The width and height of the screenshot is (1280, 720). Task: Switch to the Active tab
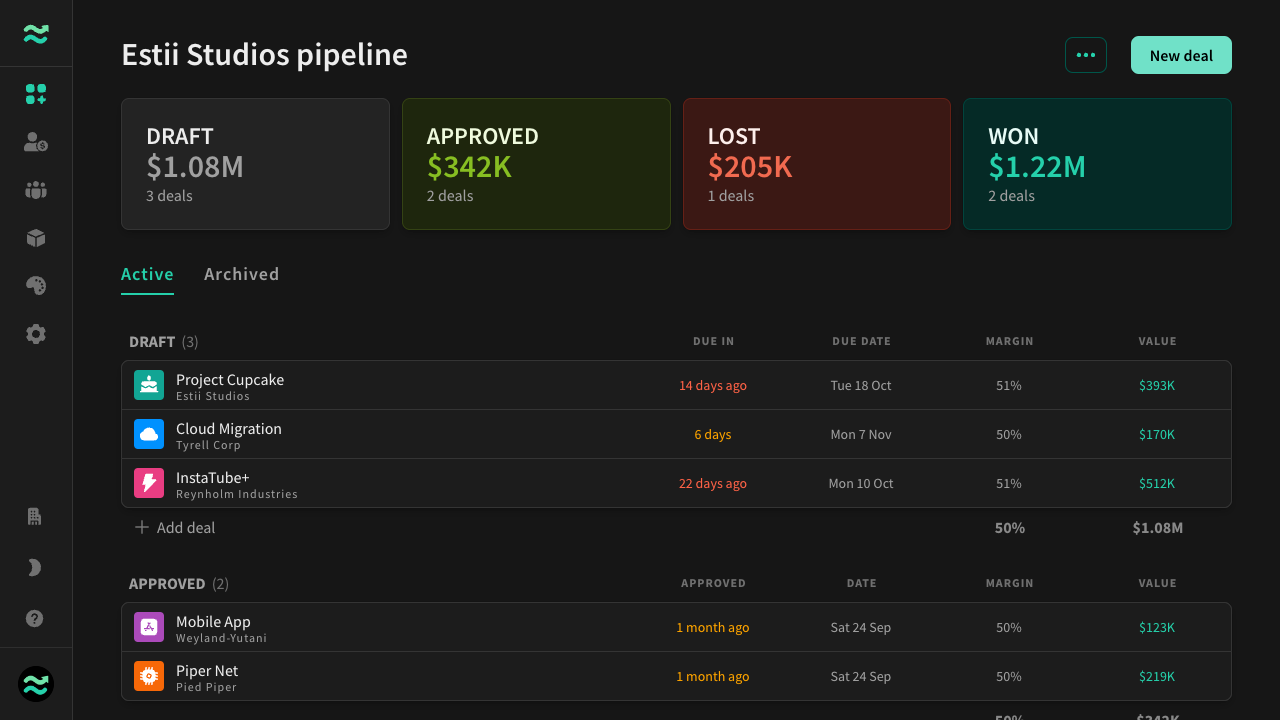(147, 274)
